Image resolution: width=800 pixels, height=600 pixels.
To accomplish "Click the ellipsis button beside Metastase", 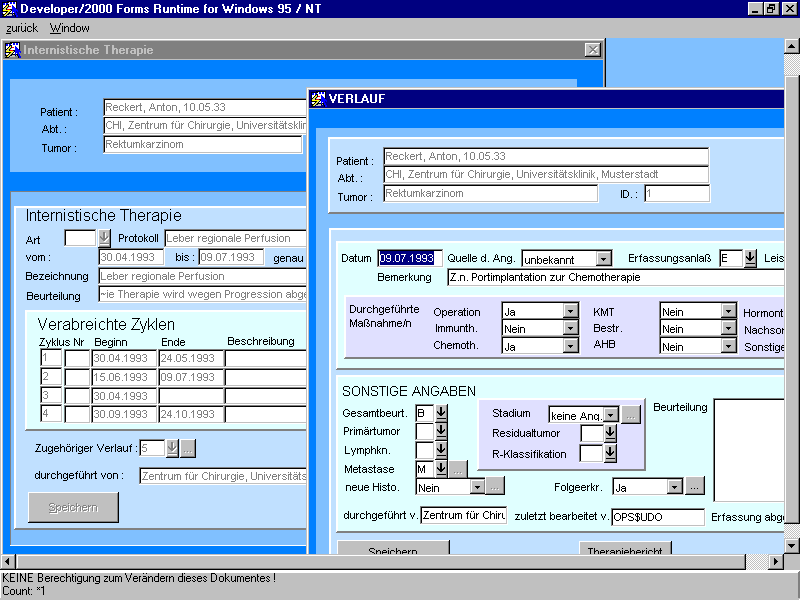I will [457, 469].
